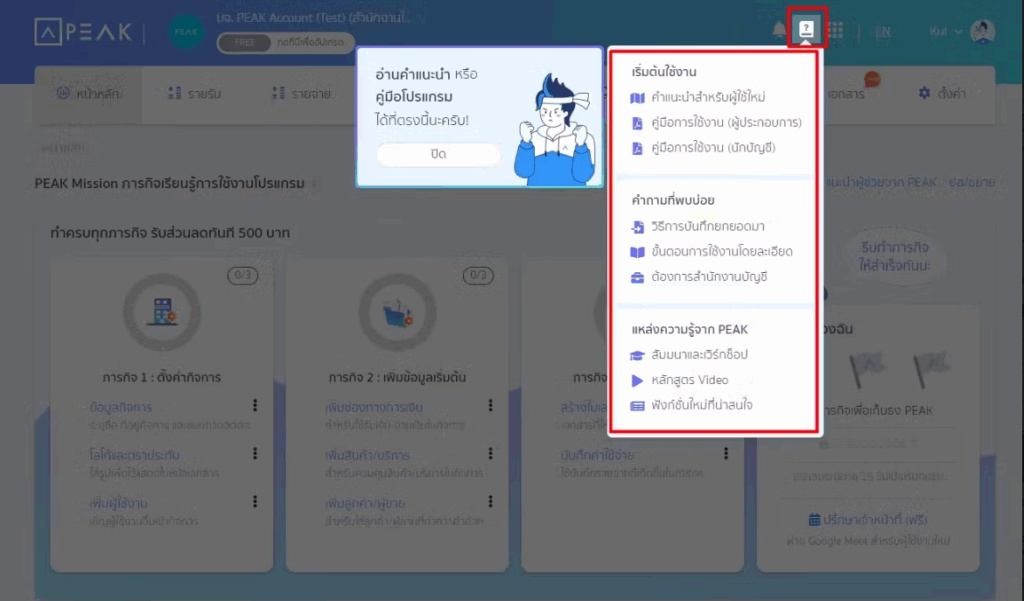
Task: Select คำแนะนำสำหรับผู้ใช้ใหม่ in help menu
Action: point(697,97)
